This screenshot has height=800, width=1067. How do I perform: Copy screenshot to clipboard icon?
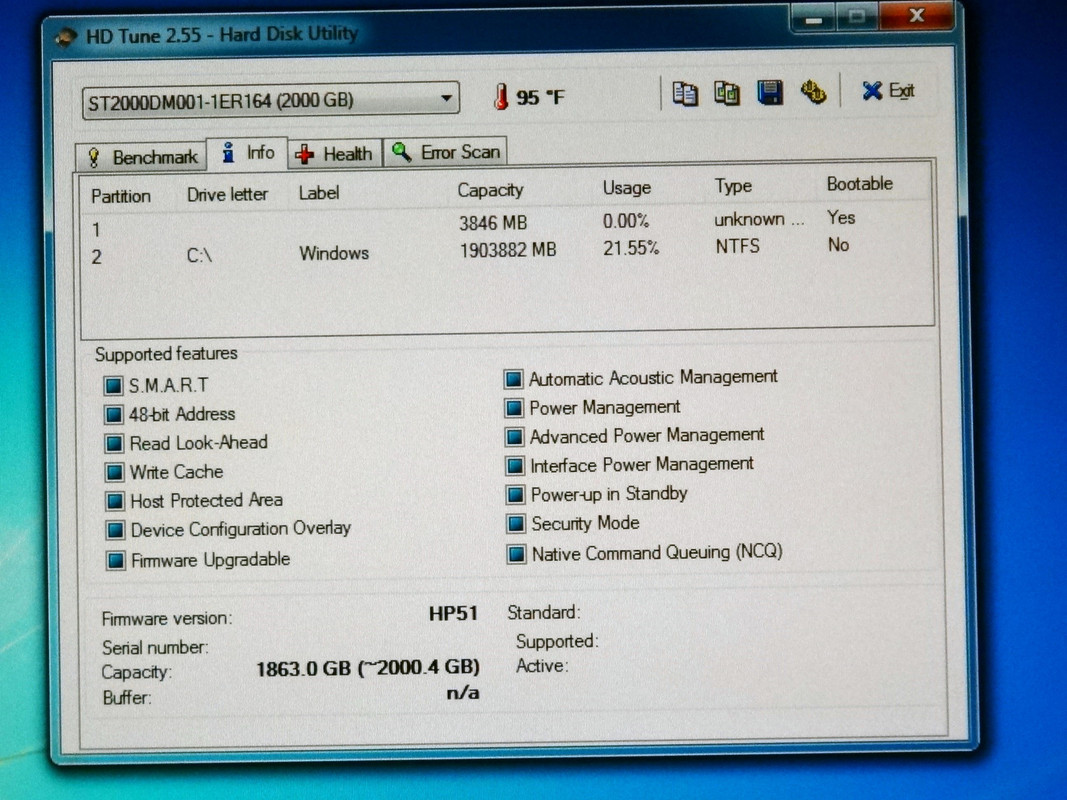tap(727, 93)
